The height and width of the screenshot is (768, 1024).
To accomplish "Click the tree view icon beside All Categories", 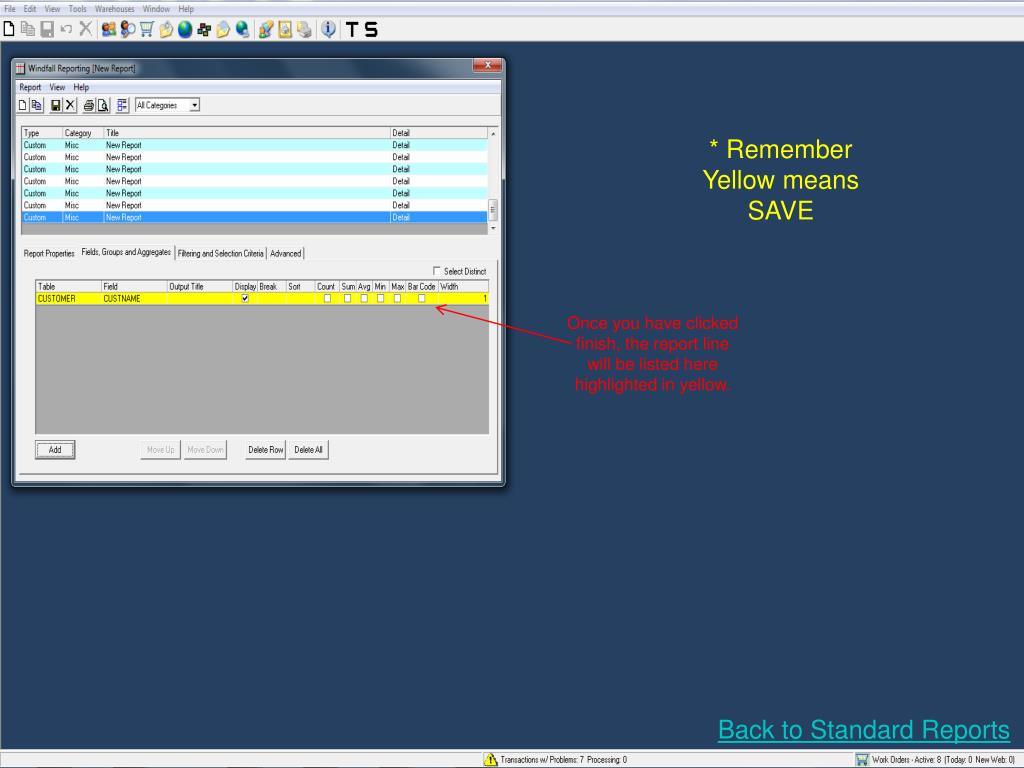I will click(122, 105).
